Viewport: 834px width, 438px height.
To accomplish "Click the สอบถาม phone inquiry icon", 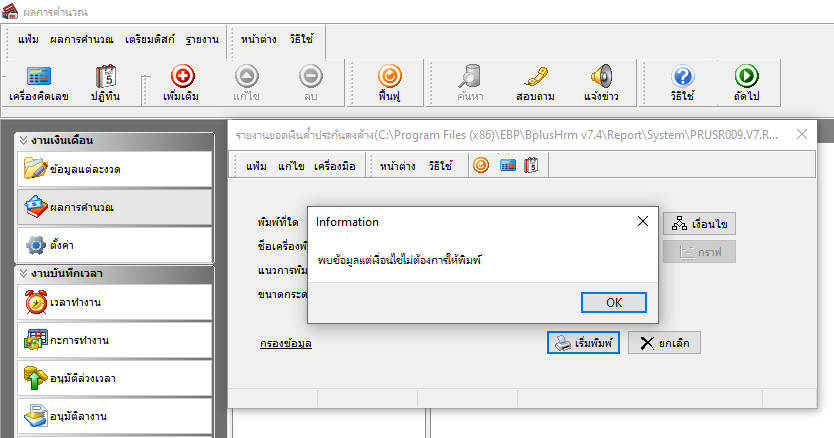I will pyautogui.click(x=535, y=83).
